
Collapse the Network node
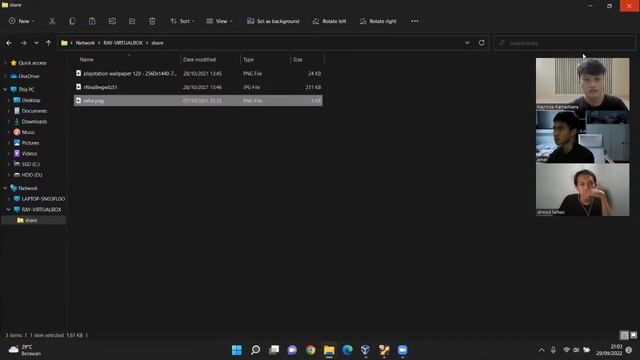click(5, 188)
